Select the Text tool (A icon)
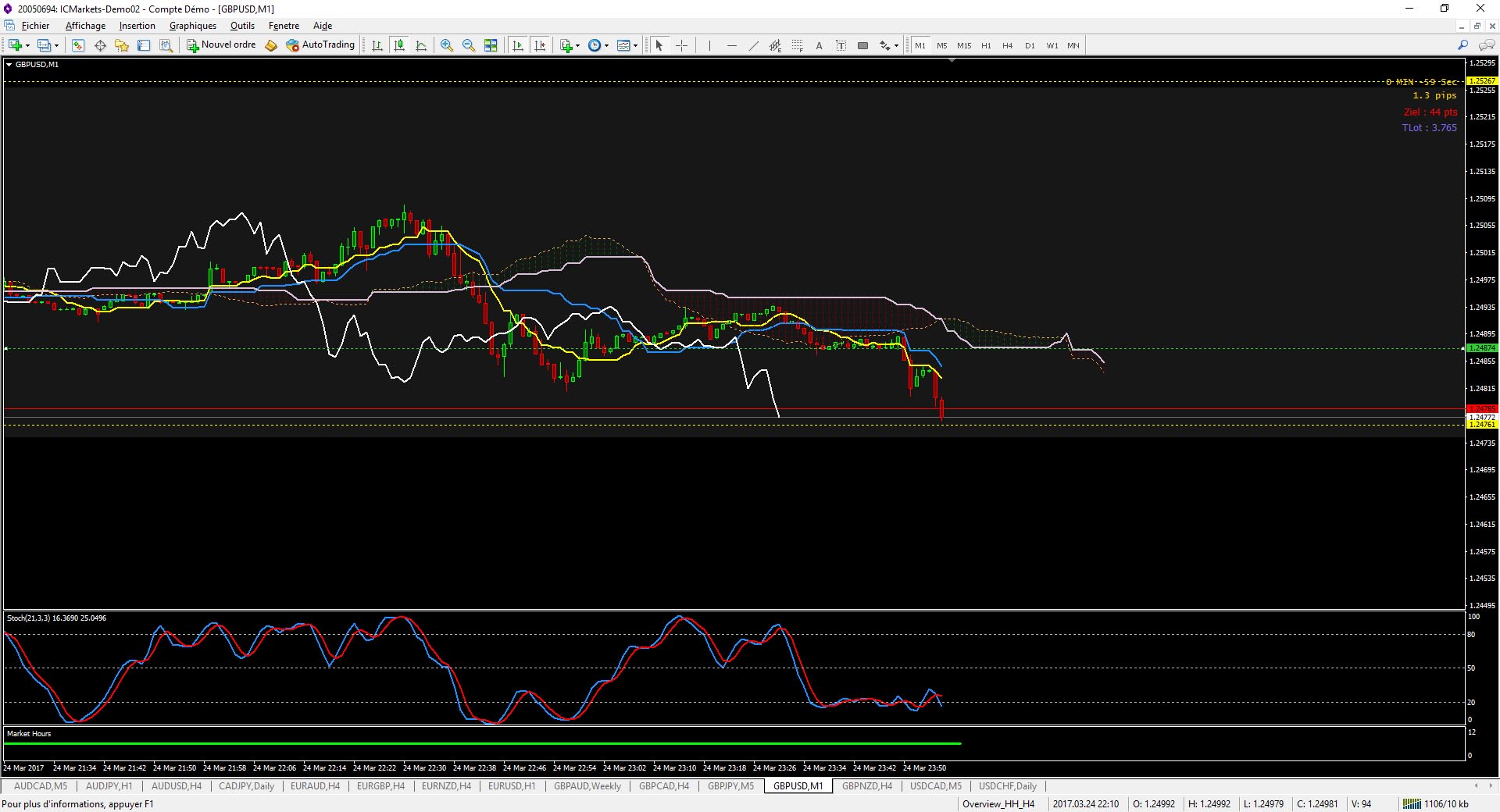Screen dimensions: 1500x812 [x=819, y=45]
